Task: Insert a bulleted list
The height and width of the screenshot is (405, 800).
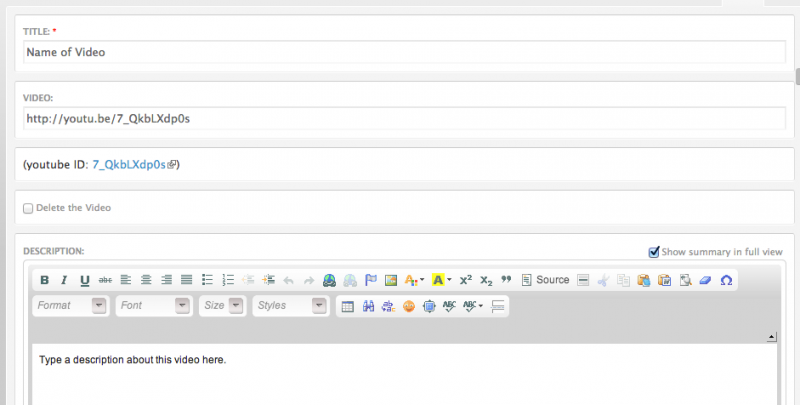Action: pyautogui.click(x=207, y=280)
